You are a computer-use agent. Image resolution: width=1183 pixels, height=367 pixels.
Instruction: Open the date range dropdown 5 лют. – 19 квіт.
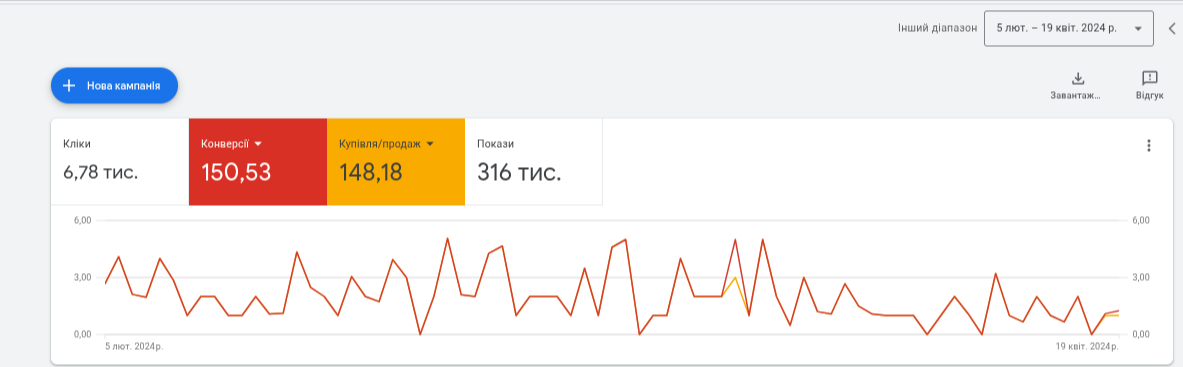coord(1068,29)
